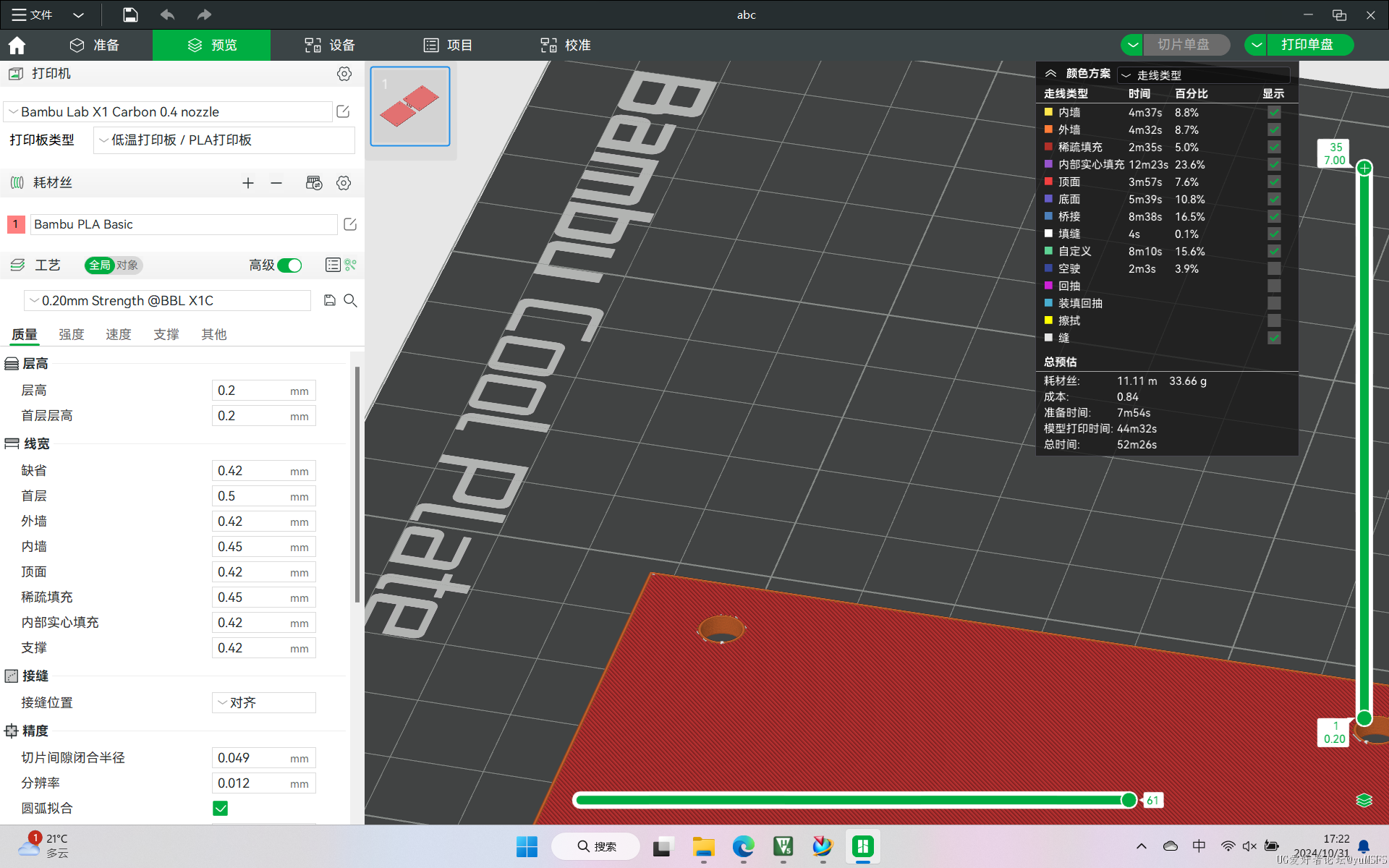Image resolution: width=1389 pixels, height=868 pixels.
Task: Toggle visibility of sparse infill (稀疏填充)
Action: (1274, 147)
